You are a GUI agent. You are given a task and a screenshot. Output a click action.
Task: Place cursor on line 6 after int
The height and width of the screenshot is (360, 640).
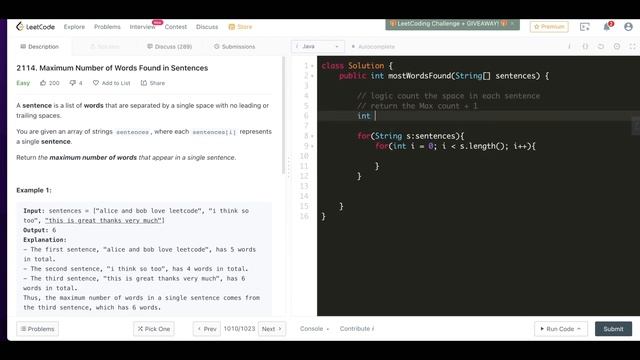[375, 116]
